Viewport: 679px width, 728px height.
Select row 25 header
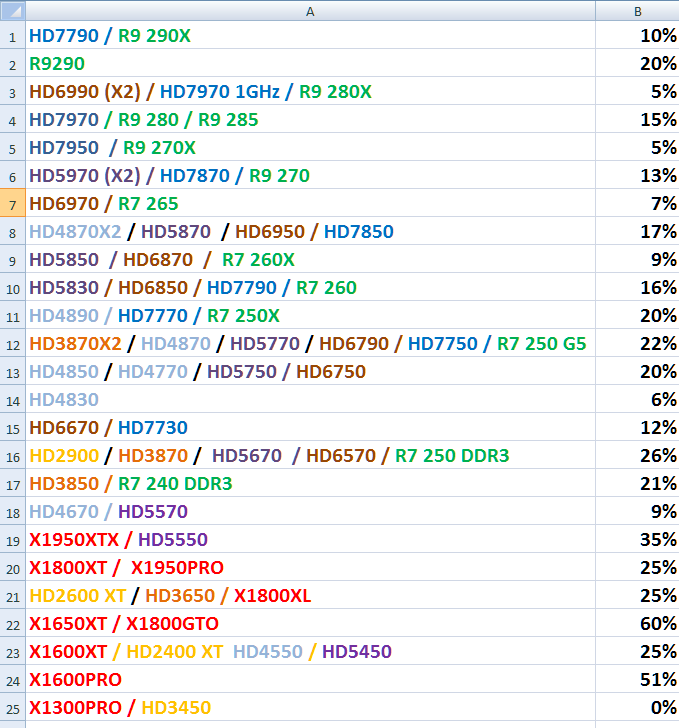tap(13, 708)
